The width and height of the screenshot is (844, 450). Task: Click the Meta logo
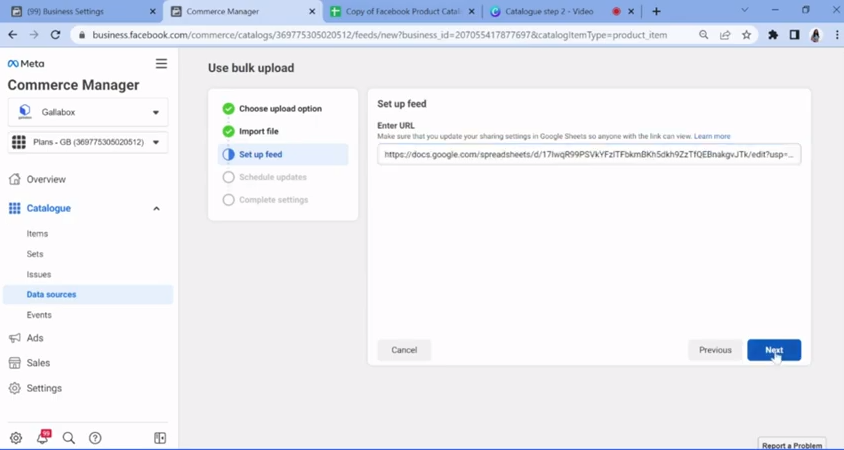pos(26,64)
